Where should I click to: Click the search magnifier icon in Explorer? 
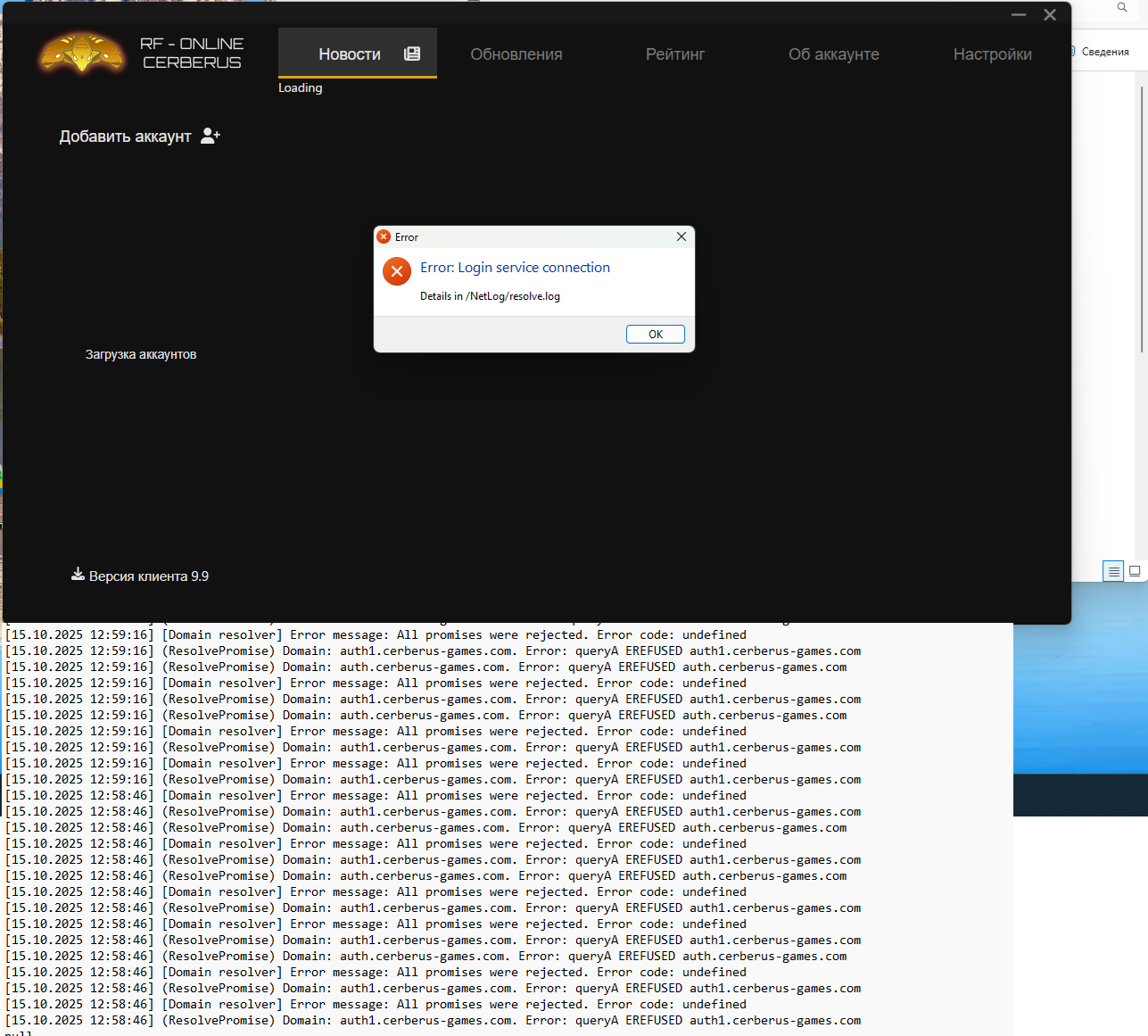tap(1122, 7)
